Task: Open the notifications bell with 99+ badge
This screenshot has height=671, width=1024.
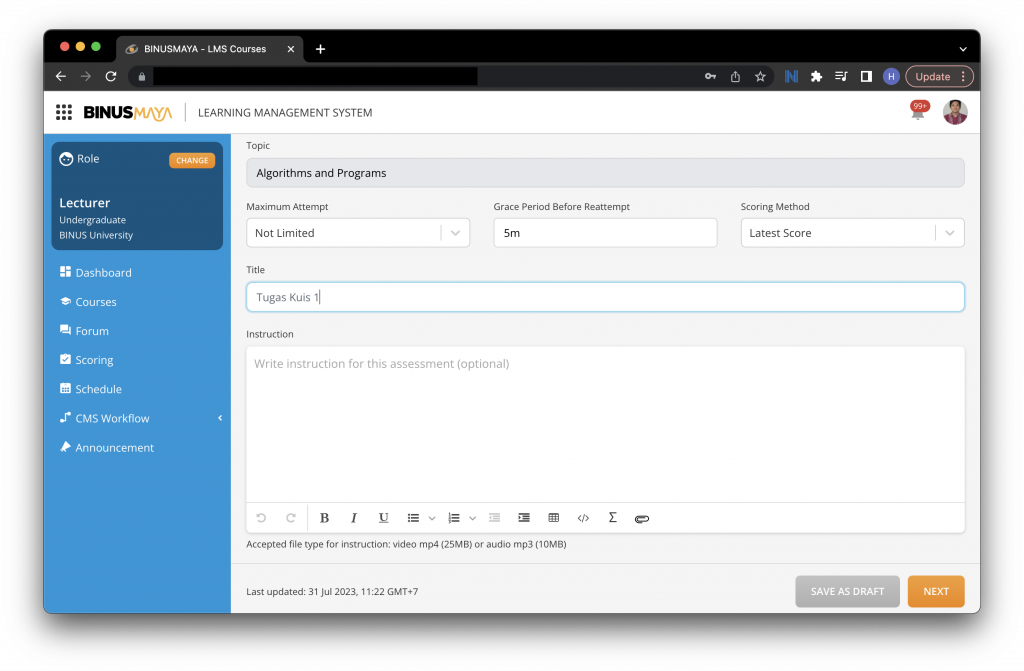Action: [918, 111]
